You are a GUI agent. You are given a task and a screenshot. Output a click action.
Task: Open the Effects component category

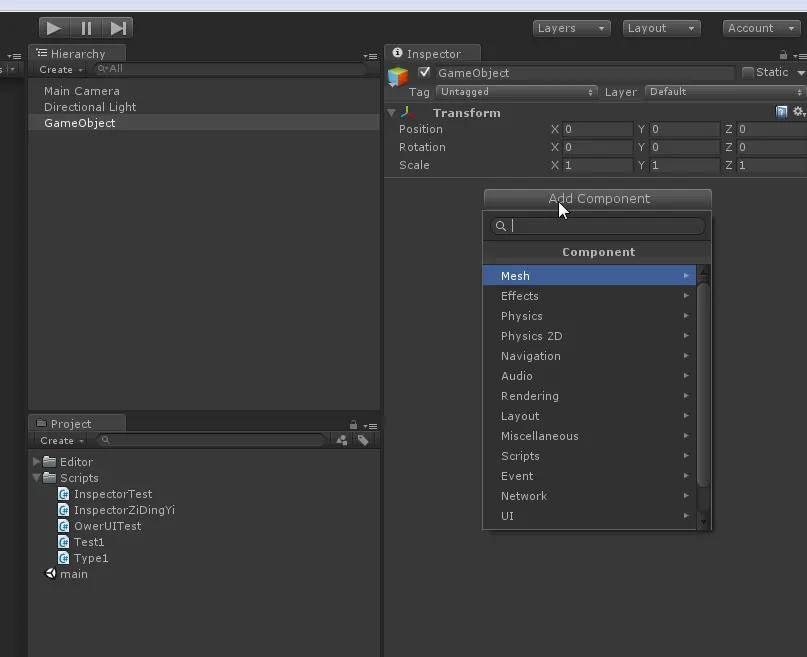click(589, 296)
